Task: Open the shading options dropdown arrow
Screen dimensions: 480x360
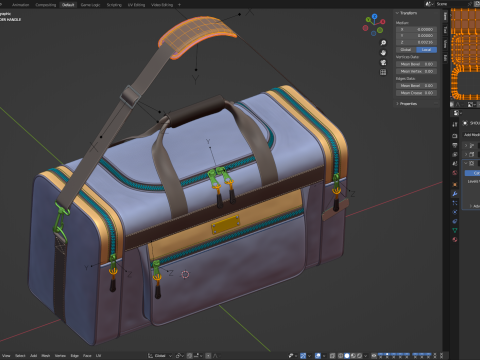Action: click(x=366, y=356)
